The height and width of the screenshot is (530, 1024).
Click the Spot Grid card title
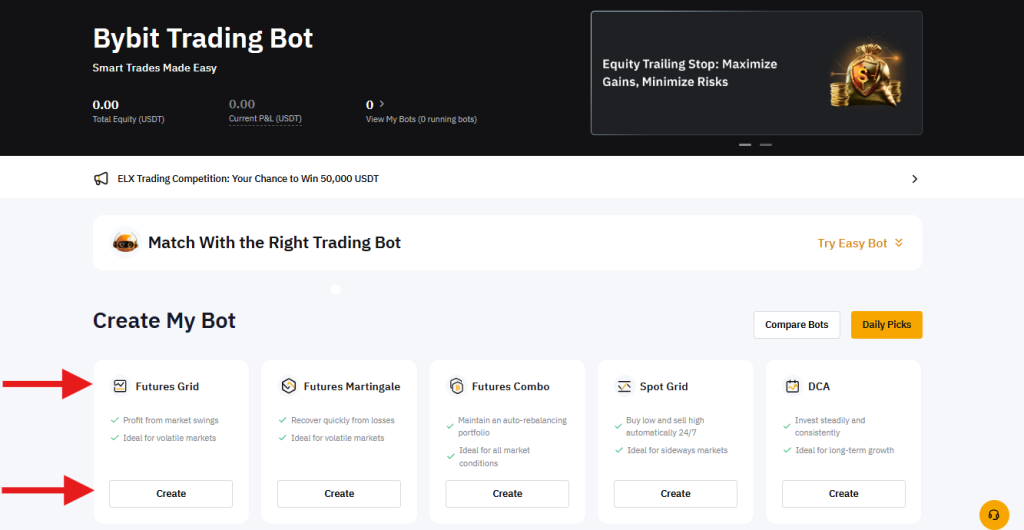pyautogui.click(x=664, y=386)
